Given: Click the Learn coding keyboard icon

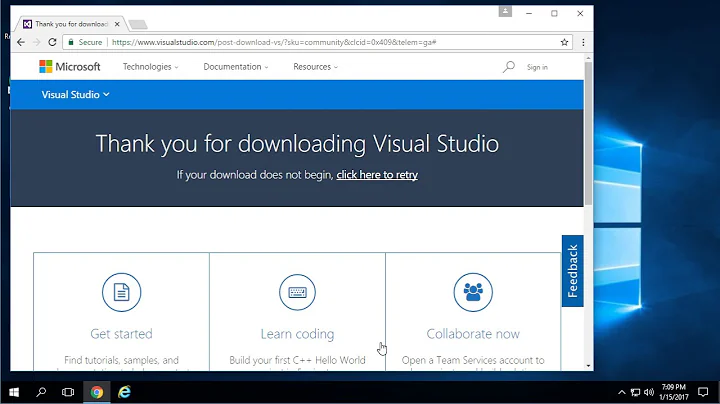Looking at the screenshot, I should click(297, 292).
